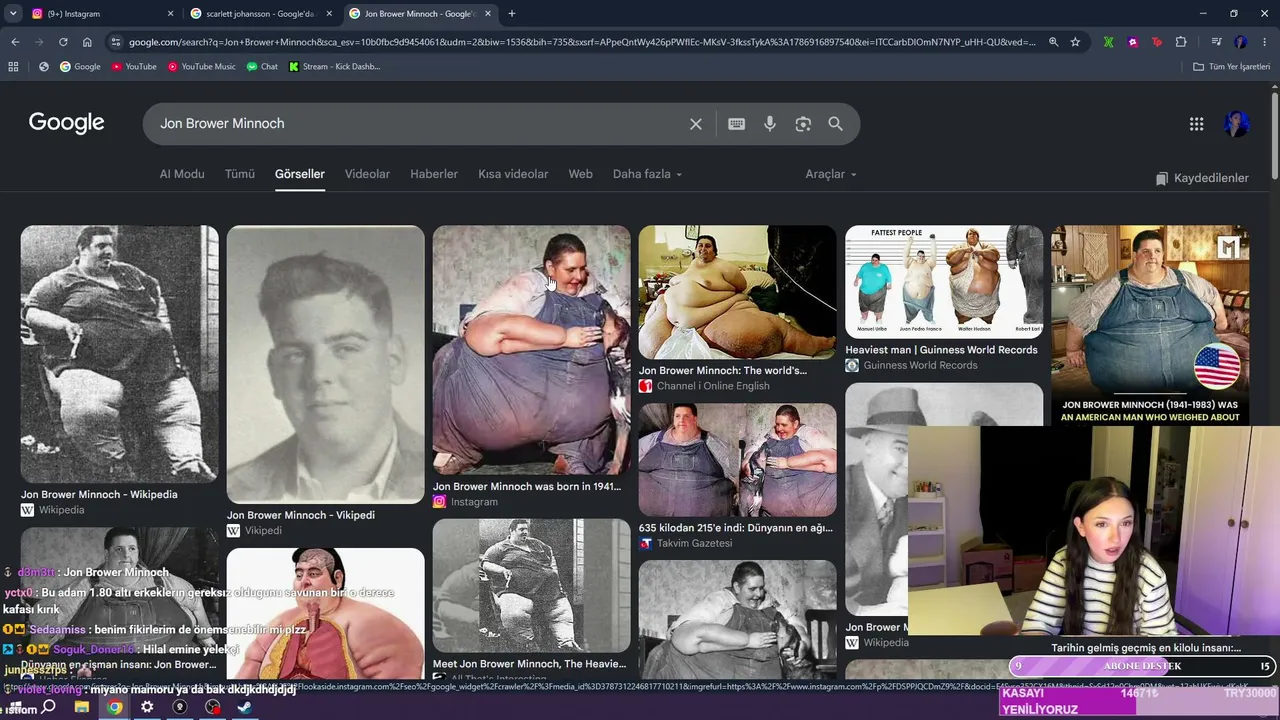Open the browser home page

point(87,42)
